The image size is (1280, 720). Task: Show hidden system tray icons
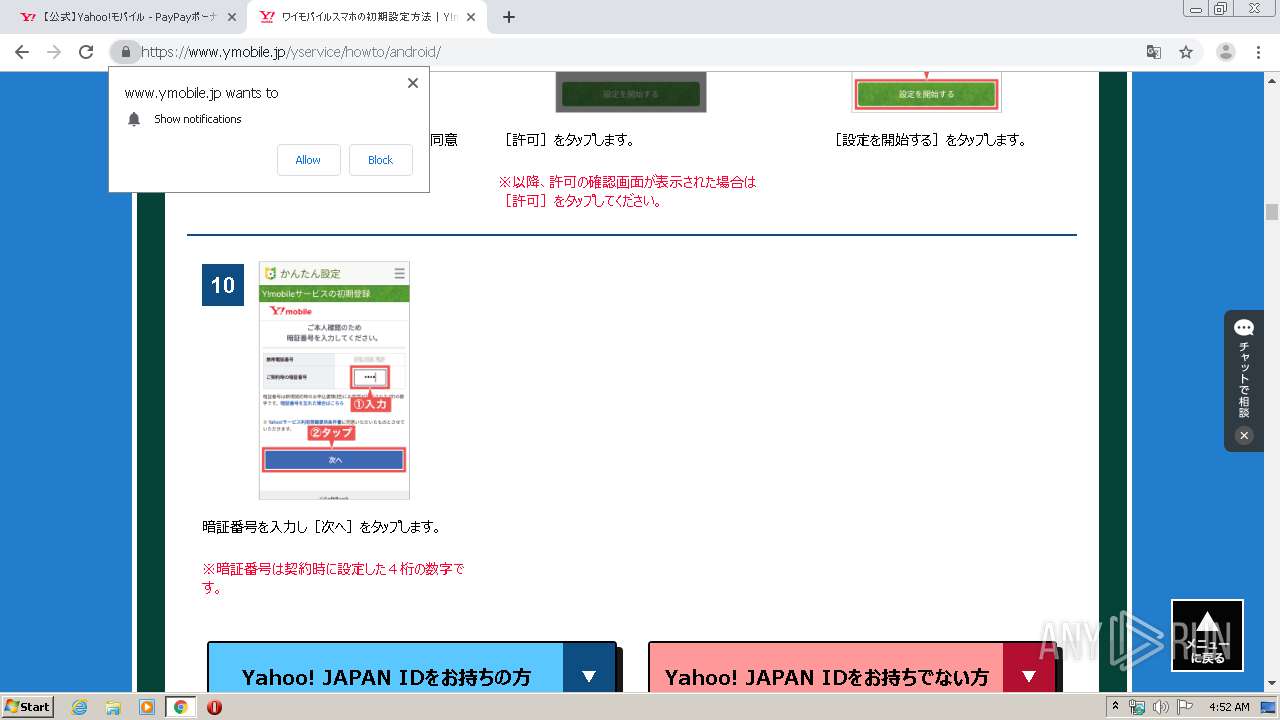[1116, 707]
